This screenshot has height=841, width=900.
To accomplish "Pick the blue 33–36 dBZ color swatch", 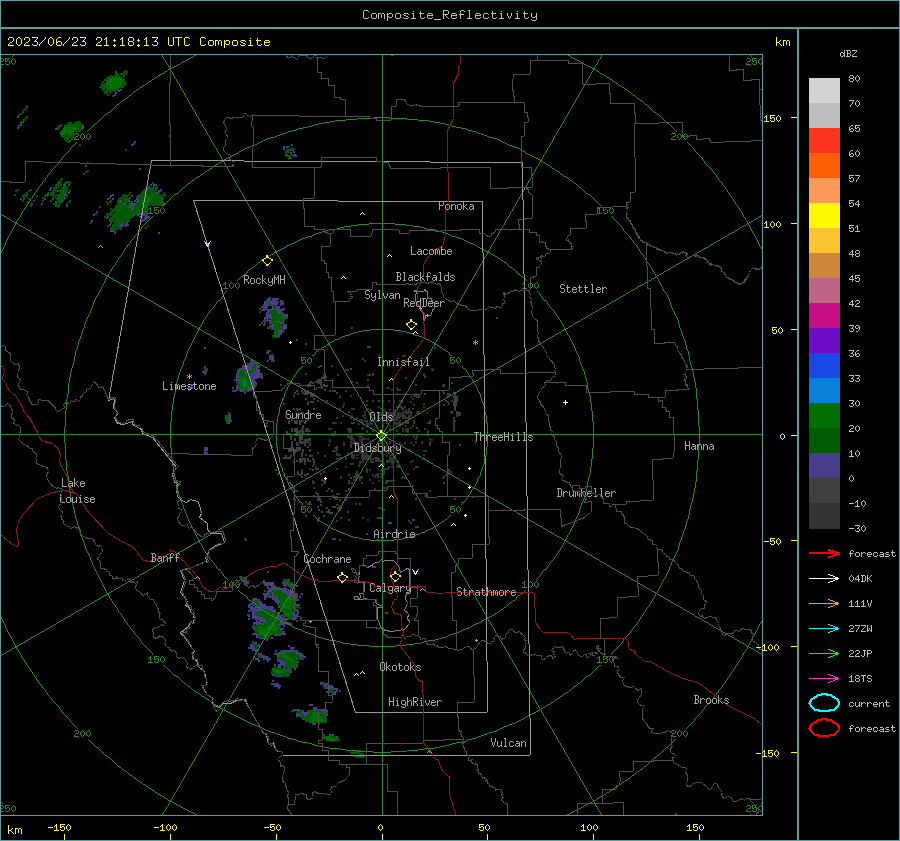I will tap(824, 366).
